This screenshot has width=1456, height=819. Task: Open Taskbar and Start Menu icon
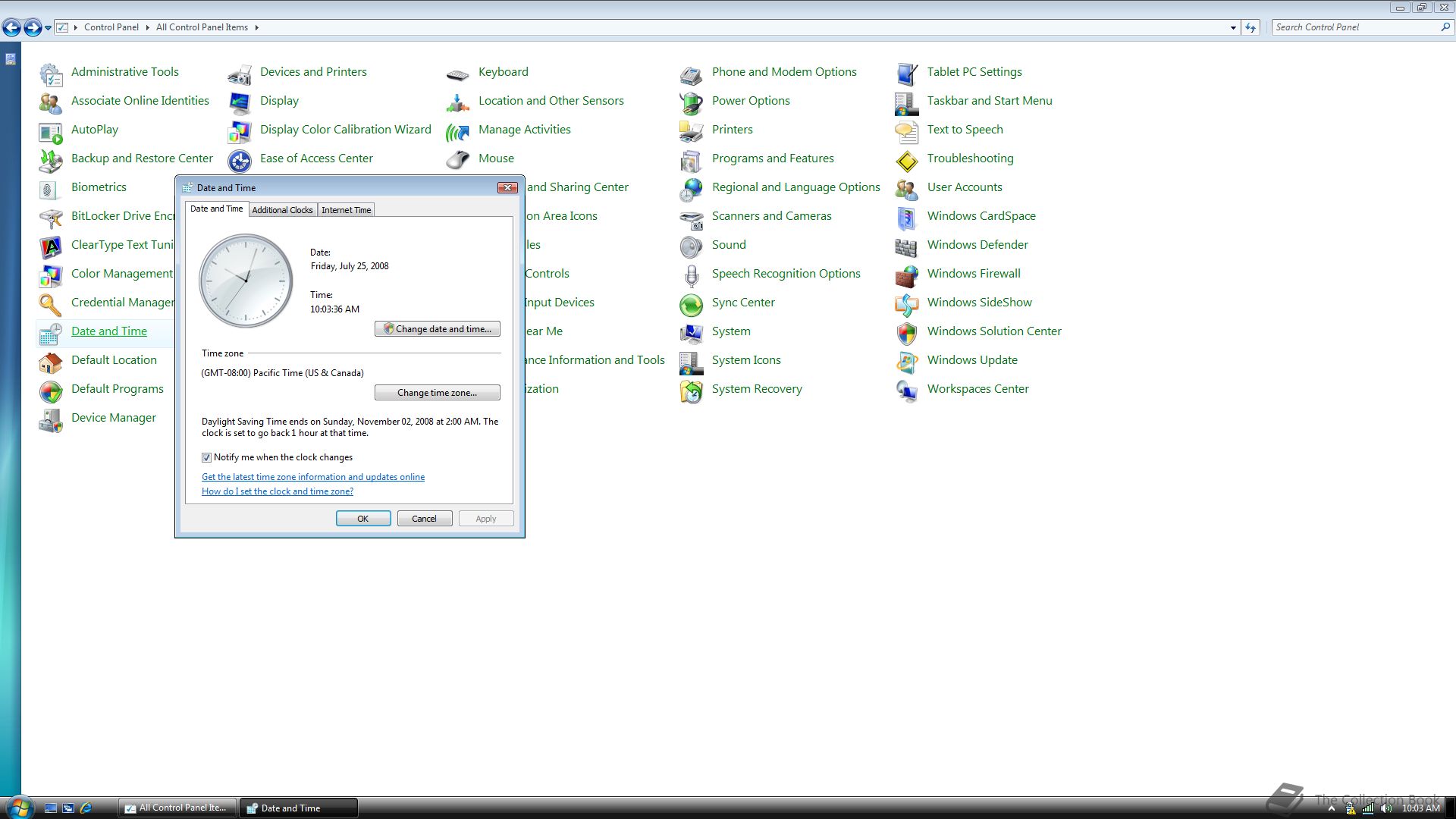click(907, 102)
